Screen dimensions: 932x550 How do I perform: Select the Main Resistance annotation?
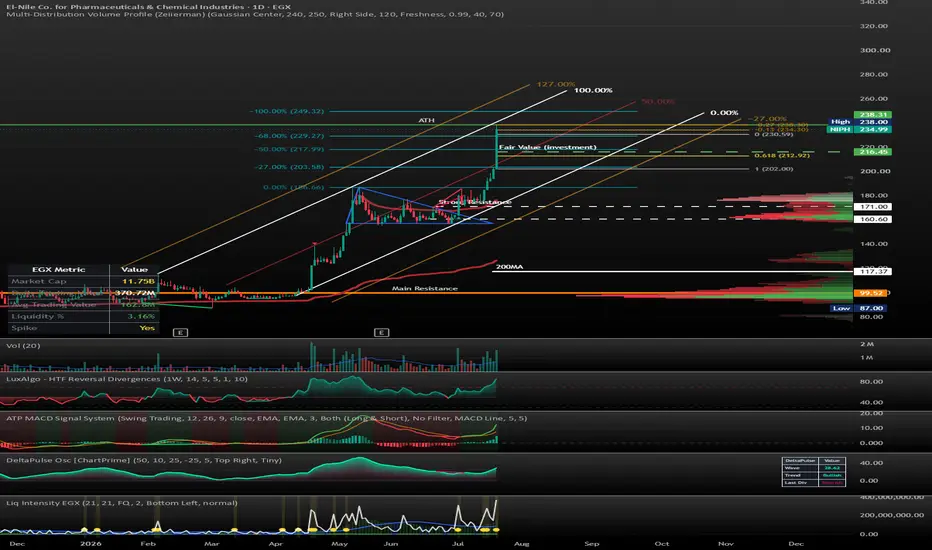[x=424, y=288]
